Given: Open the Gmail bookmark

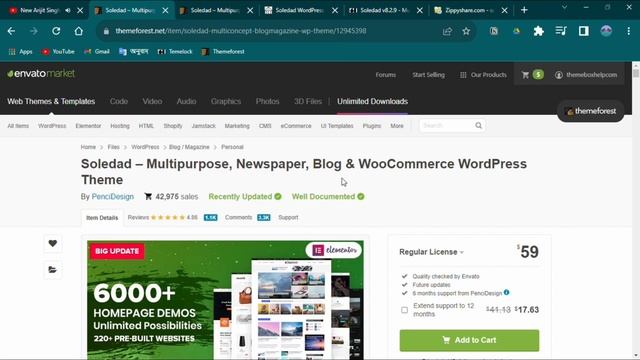Looking at the screenshot, I should 97,52.
